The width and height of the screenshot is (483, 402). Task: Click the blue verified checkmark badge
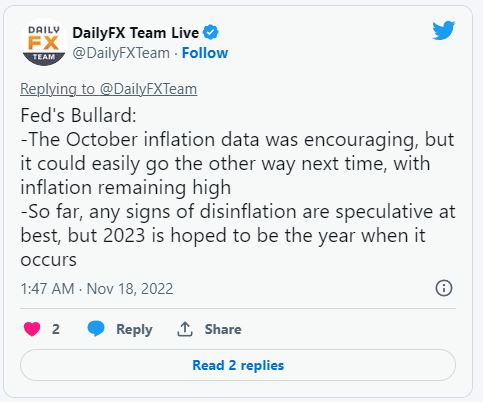[211, 33]
